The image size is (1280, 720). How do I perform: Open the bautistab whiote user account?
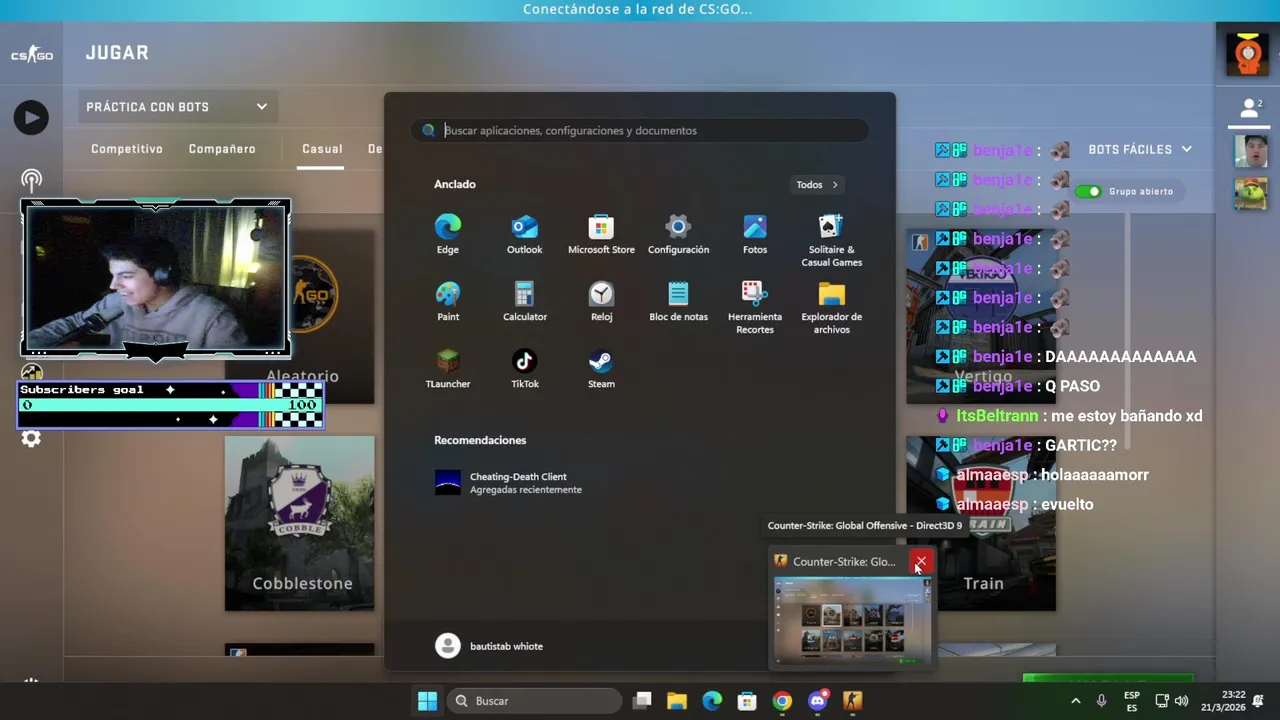click(x=490, y=646)
